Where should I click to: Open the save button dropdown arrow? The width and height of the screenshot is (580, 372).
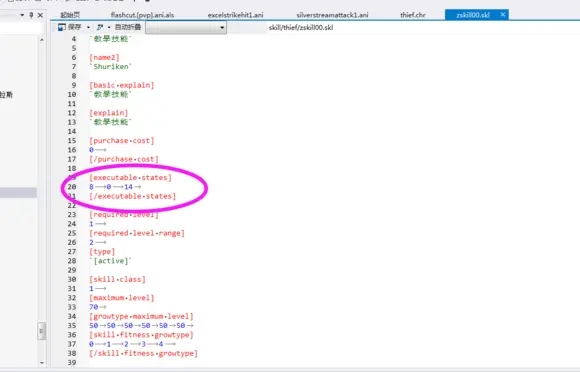(88, 27)
